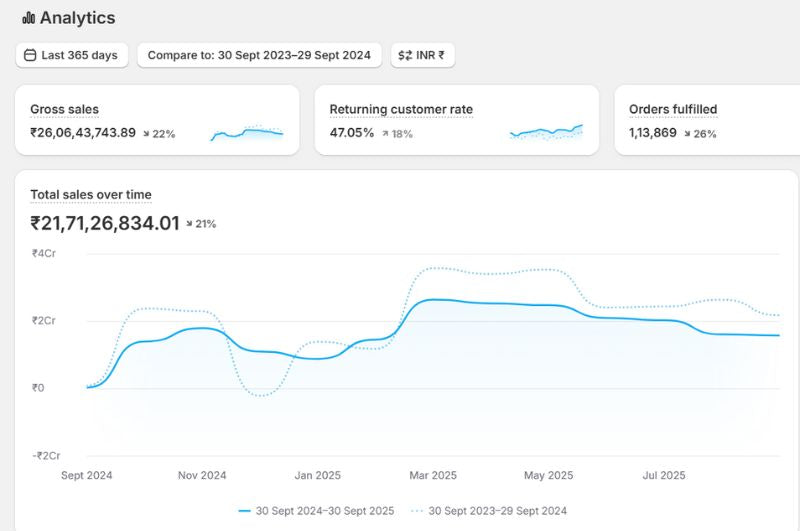
Task: Open the Returning customer rate report
Action: (x=401, y=109)
